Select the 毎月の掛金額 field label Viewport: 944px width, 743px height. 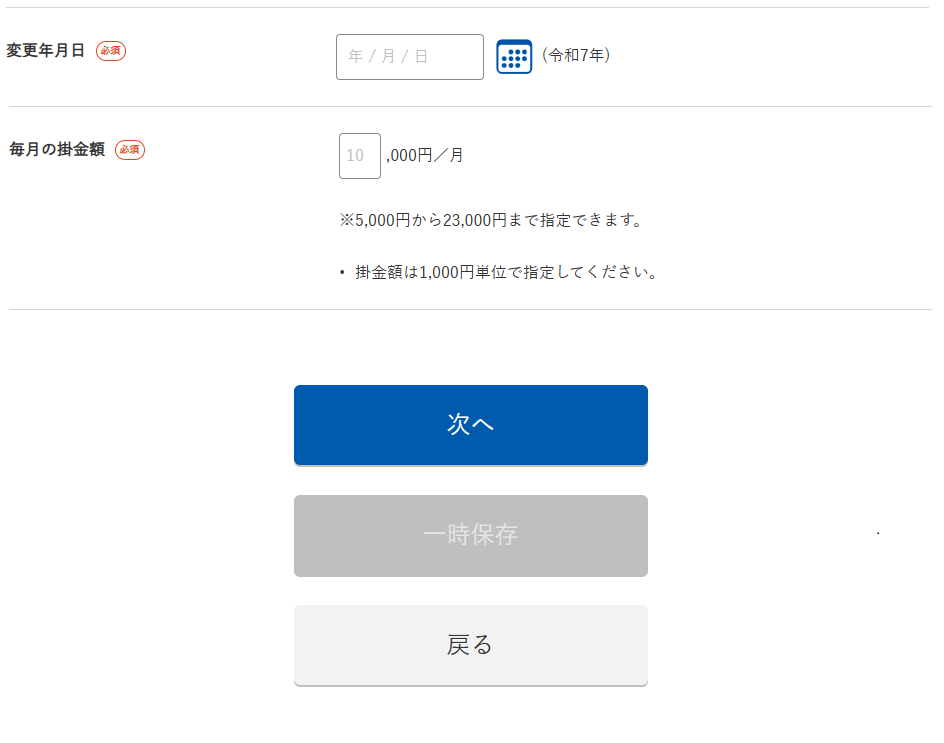[x=57, y=150]
